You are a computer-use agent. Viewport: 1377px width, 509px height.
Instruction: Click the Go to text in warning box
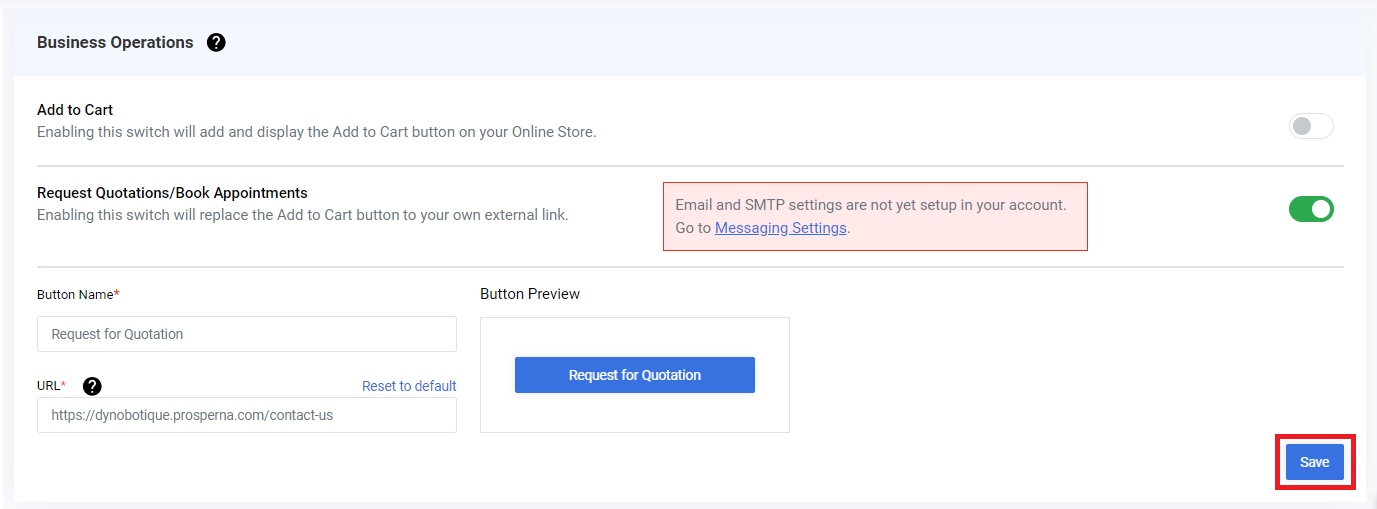click(693, 228)
